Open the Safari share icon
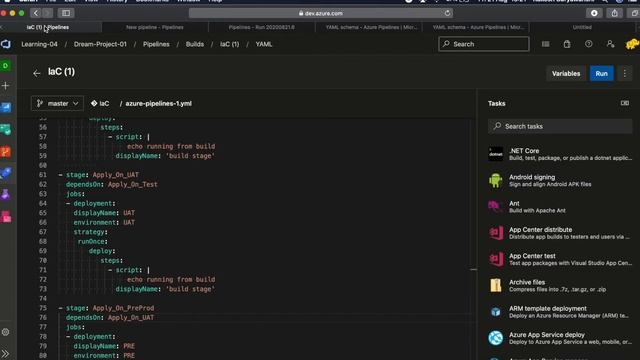 click(x=614, y=13)
